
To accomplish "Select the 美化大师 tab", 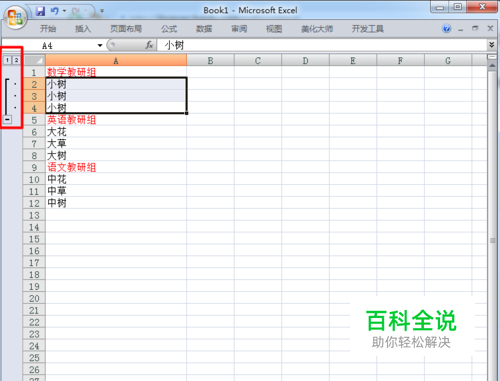I will click(x=317, y=29).
